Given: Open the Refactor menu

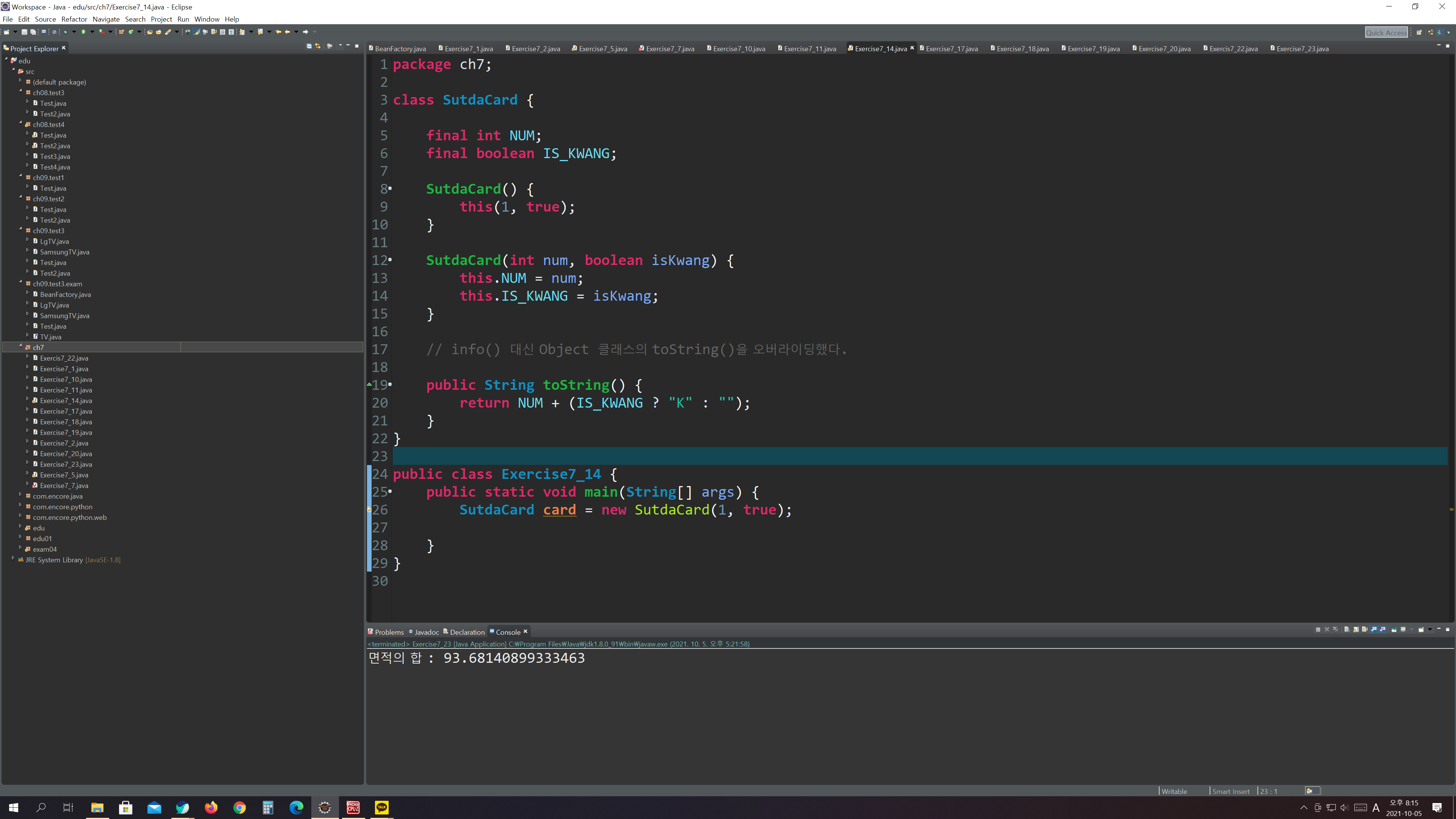Looking at the screenshot, I should coord(74,19).
